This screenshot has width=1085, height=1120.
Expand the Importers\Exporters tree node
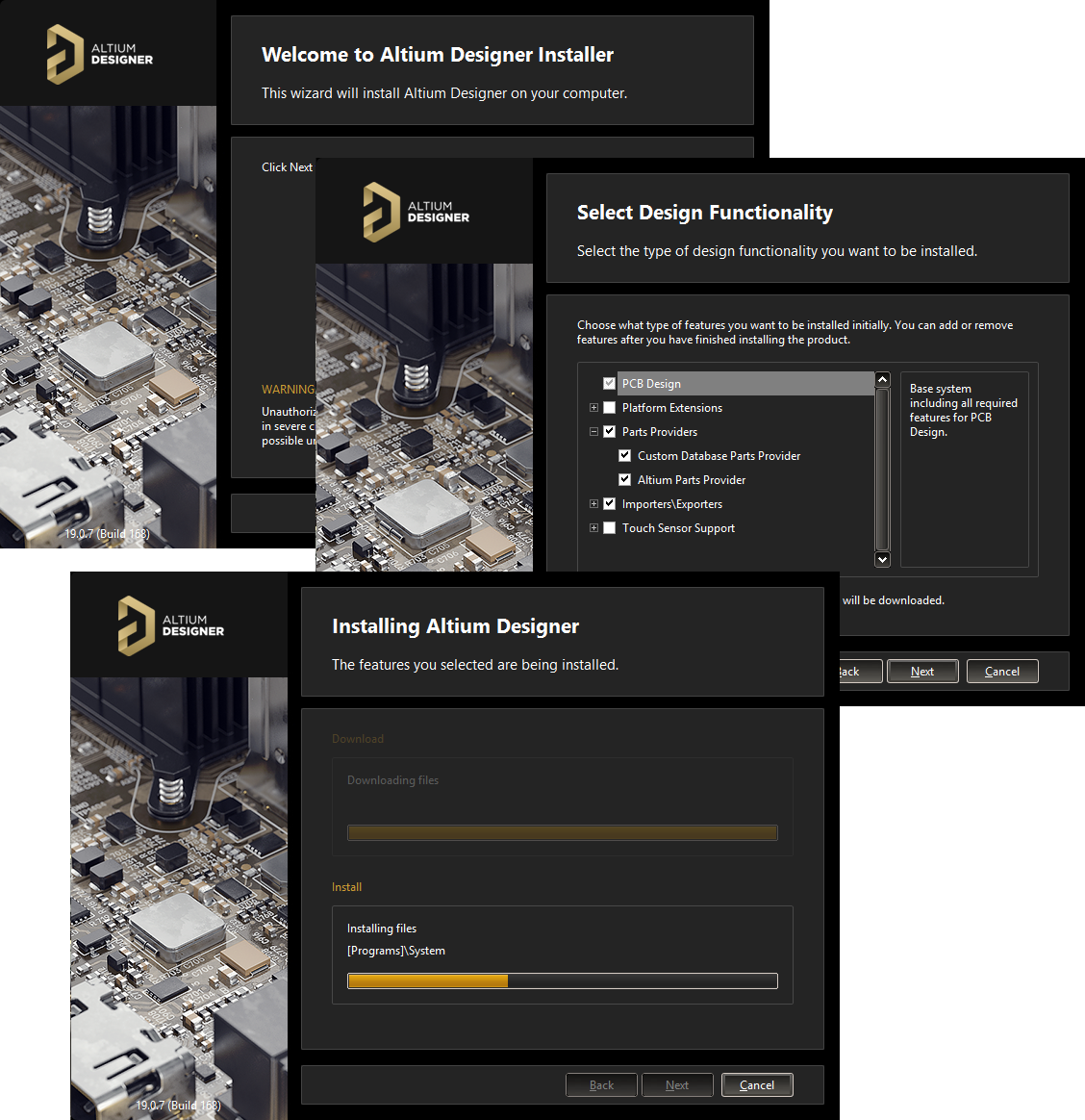[593, 504]
